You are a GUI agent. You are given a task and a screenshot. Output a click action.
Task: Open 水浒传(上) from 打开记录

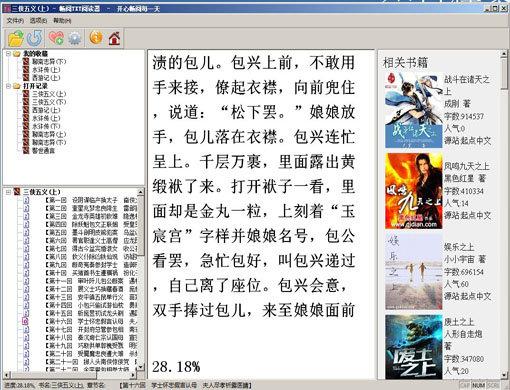[46, 118]
